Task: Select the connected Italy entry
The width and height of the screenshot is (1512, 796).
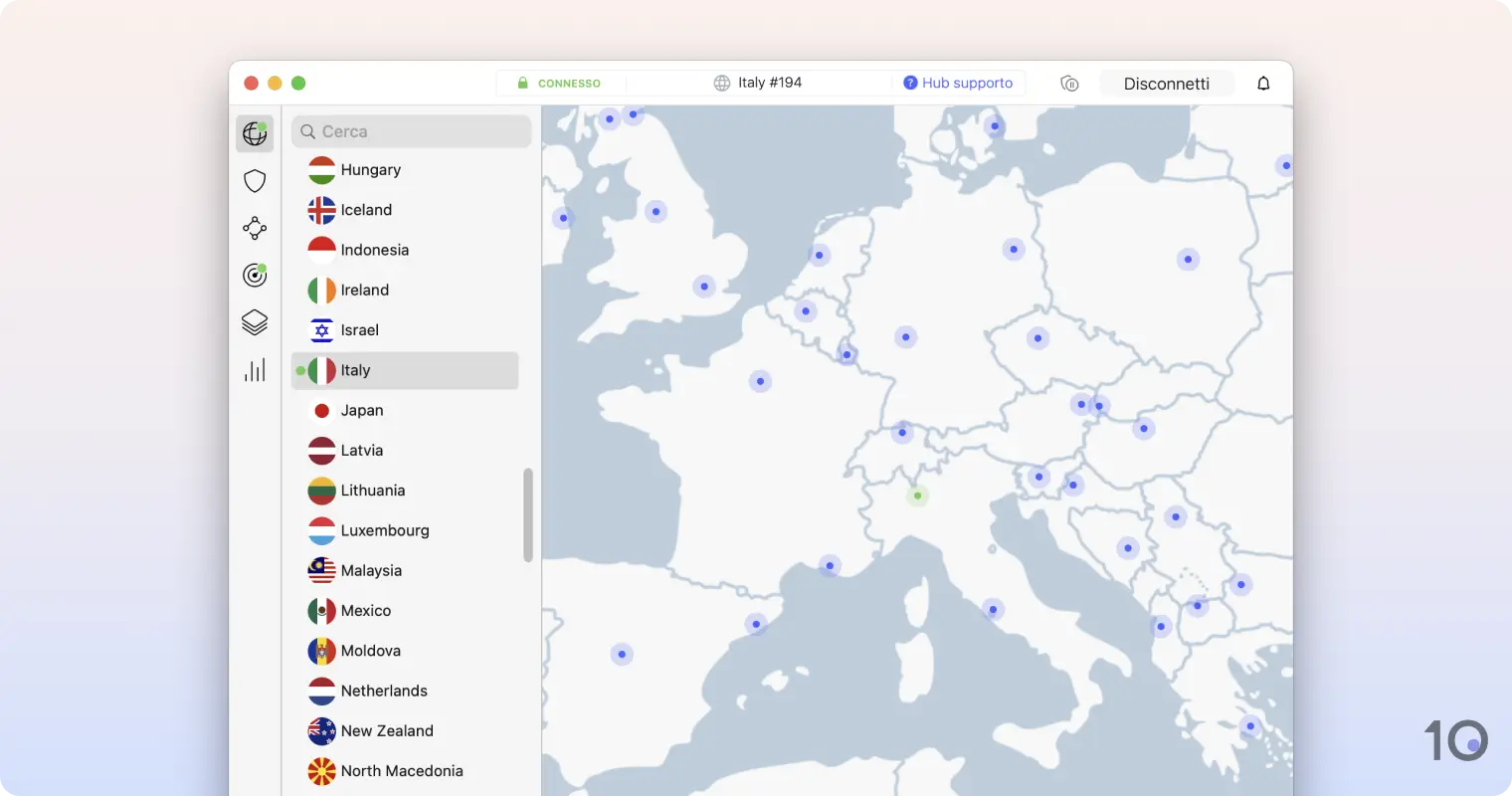Action: tap(405, 370)
